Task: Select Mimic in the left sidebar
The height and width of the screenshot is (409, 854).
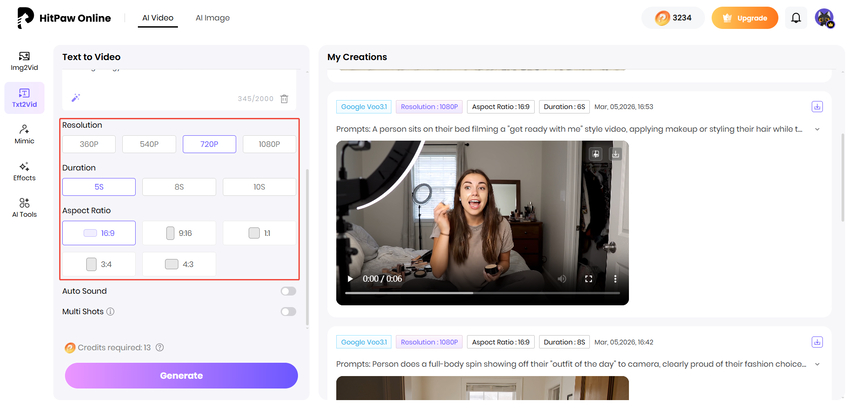Action: [x=24, y=133]
